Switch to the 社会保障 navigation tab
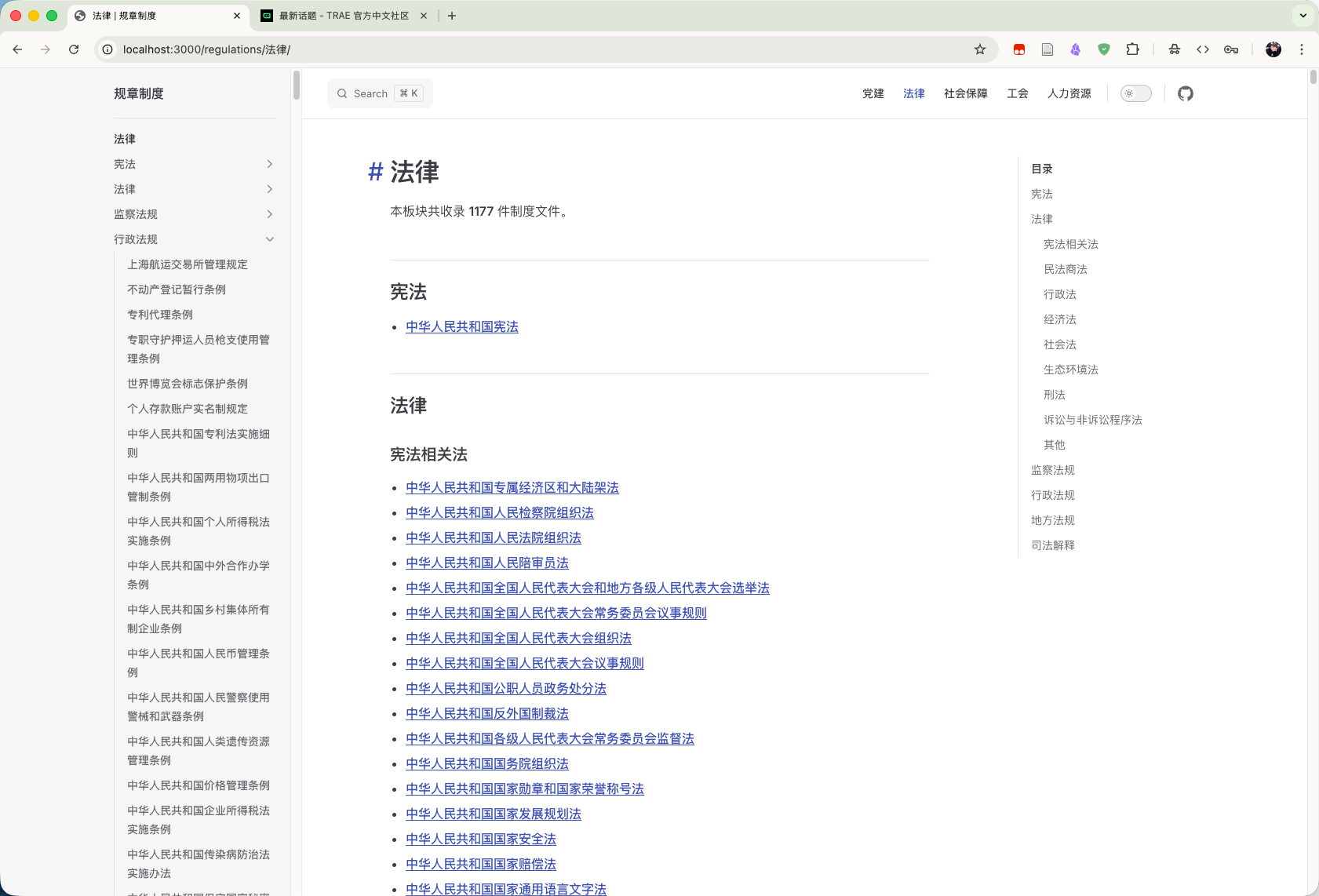 click(x=965, y=93)
